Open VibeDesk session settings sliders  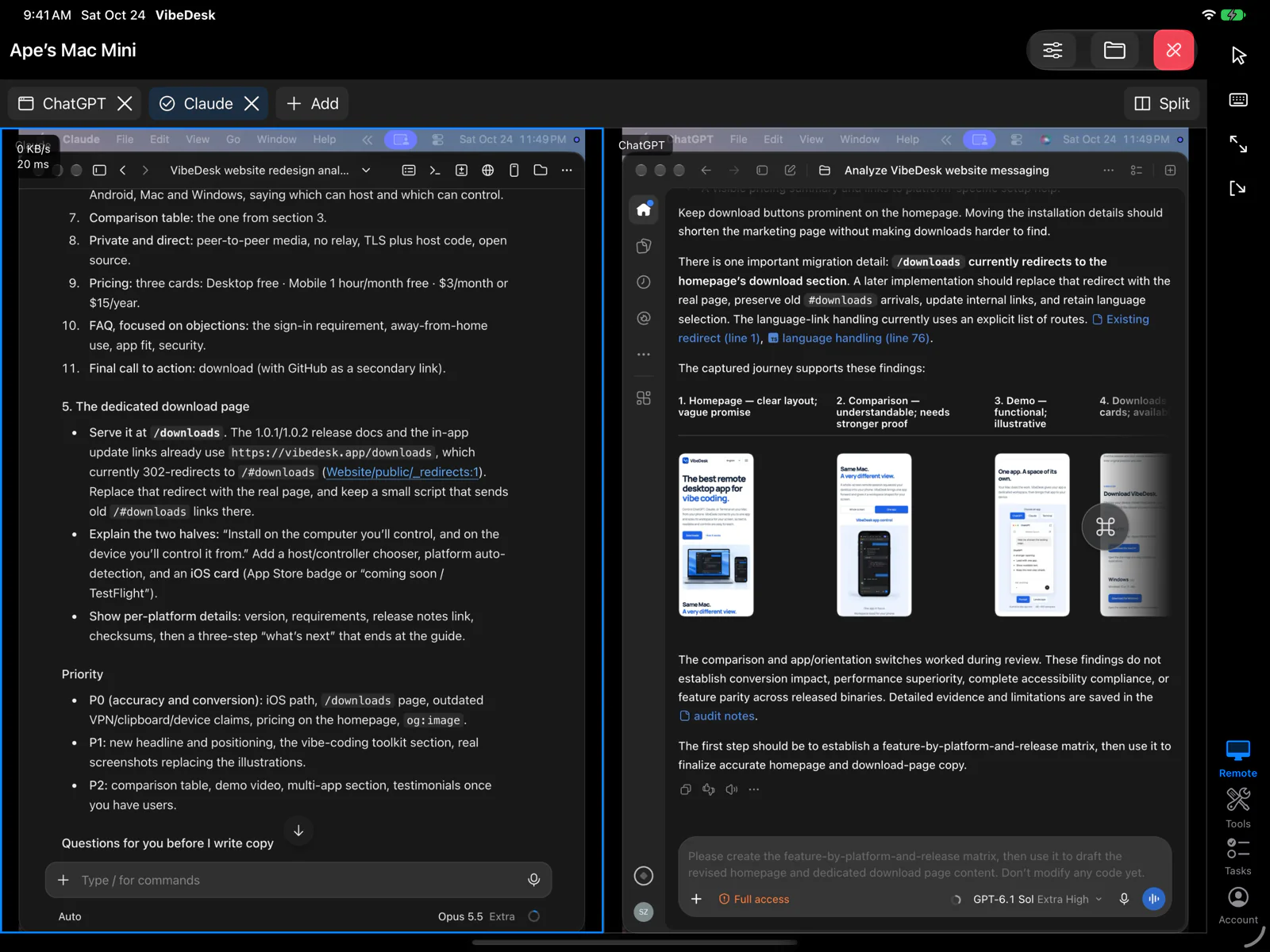pyautogui.click(x=1053, y=51)
